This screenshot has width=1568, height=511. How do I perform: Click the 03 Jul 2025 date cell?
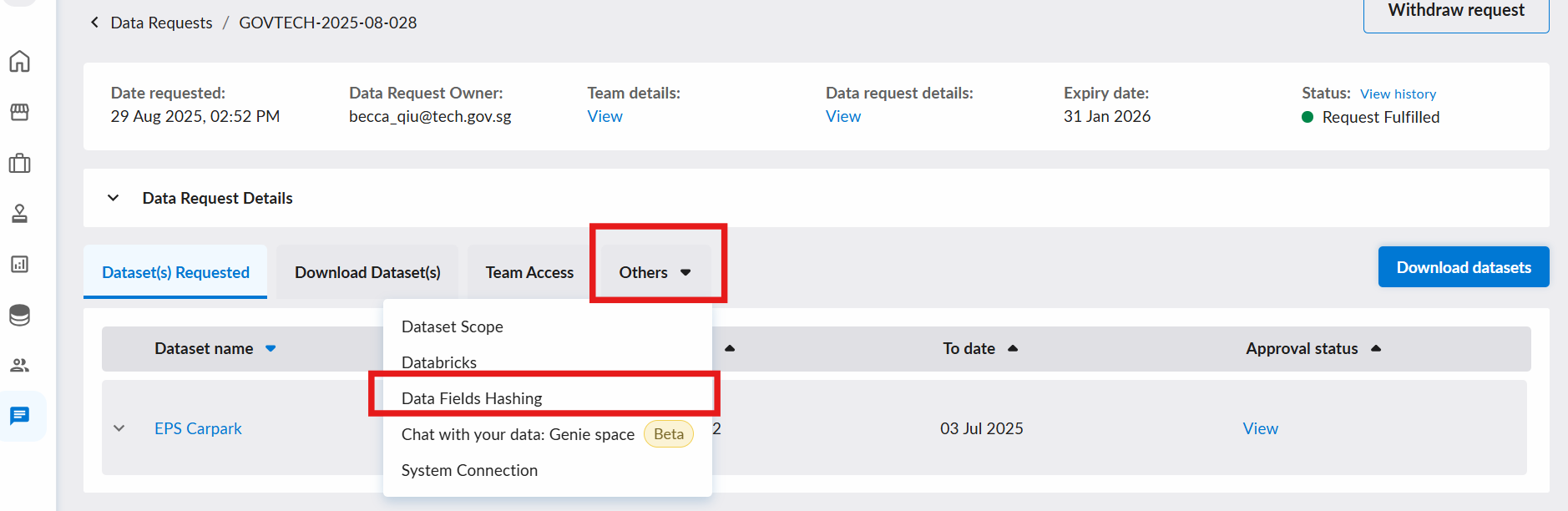[982, 428]
